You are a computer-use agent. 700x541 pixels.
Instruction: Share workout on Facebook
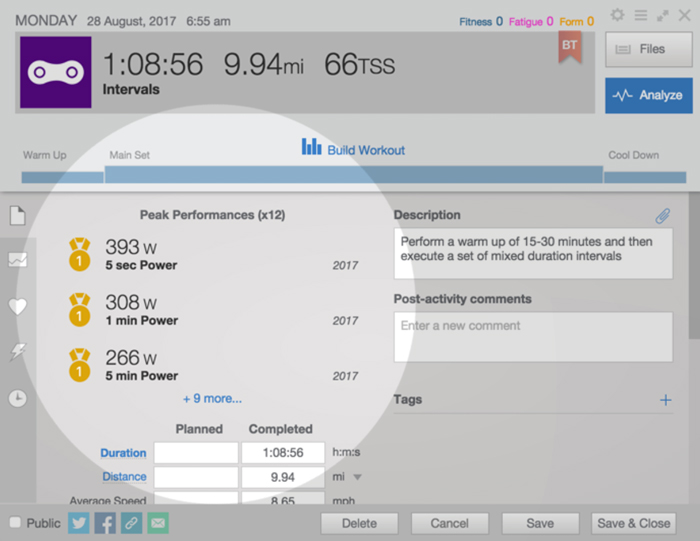[105, 523]
